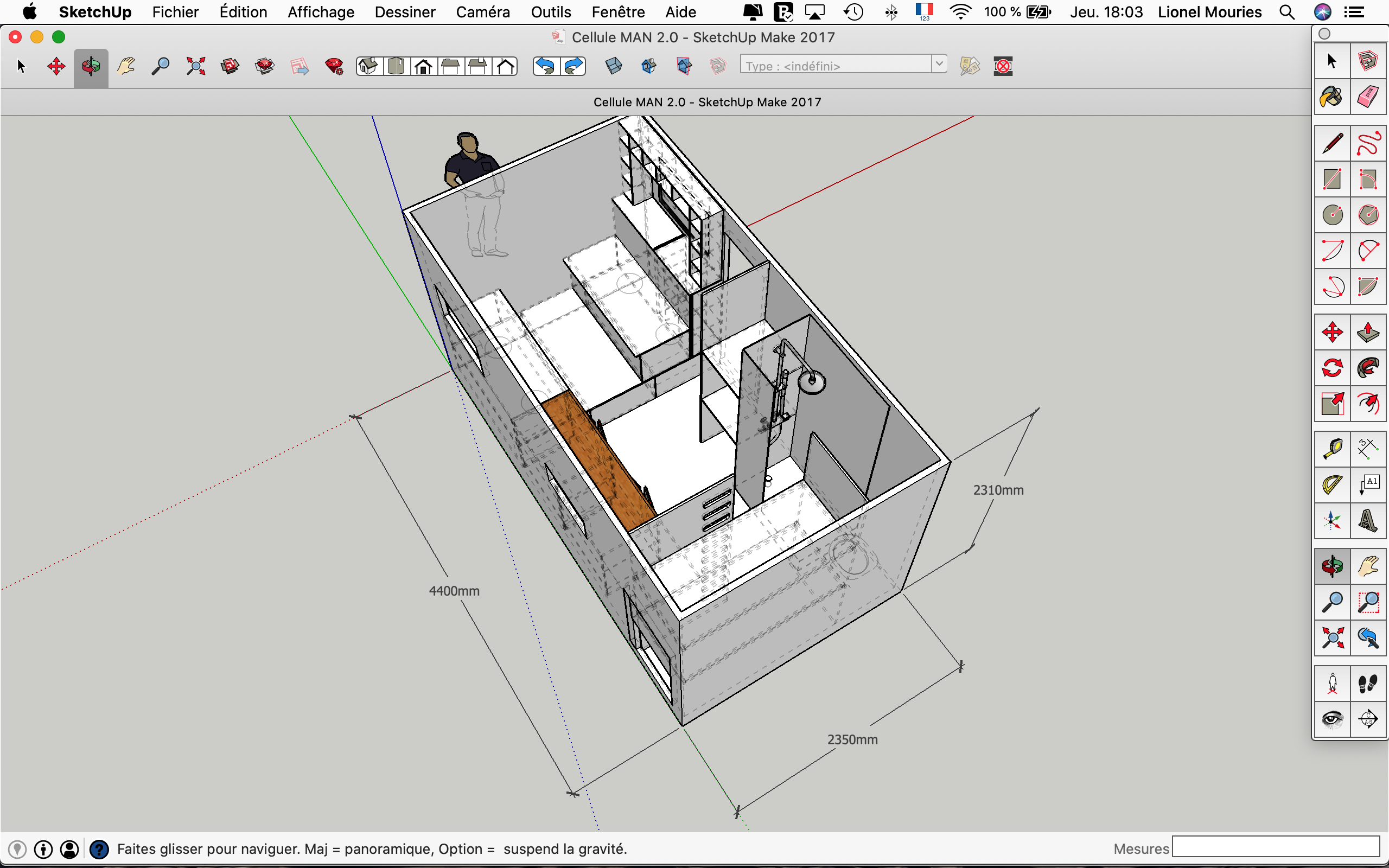Switch to the Front view house icon
This screenshot has width=1389, height=868.
pos(424,67)
